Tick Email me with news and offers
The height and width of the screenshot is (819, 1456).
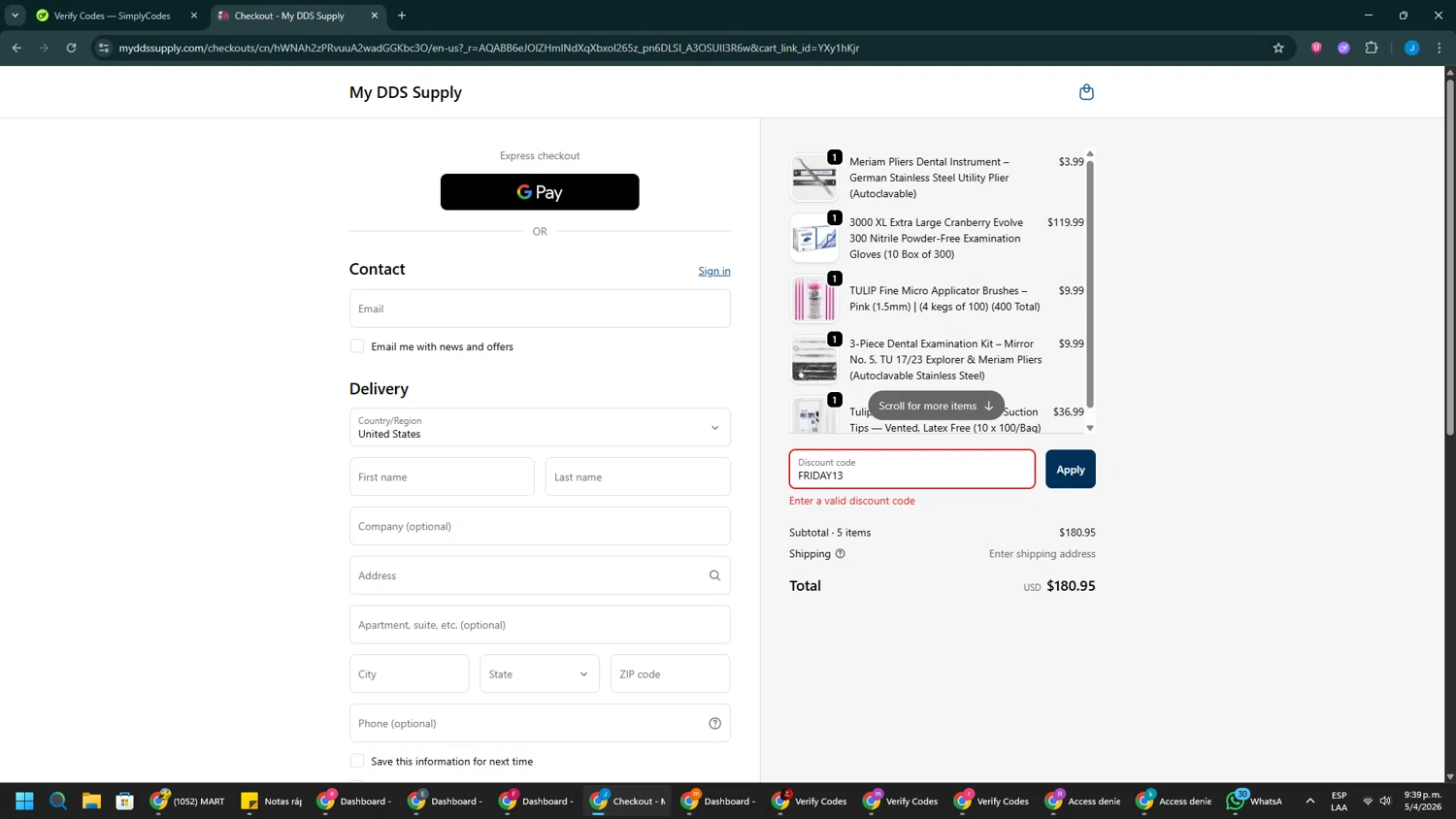point(357,346)
